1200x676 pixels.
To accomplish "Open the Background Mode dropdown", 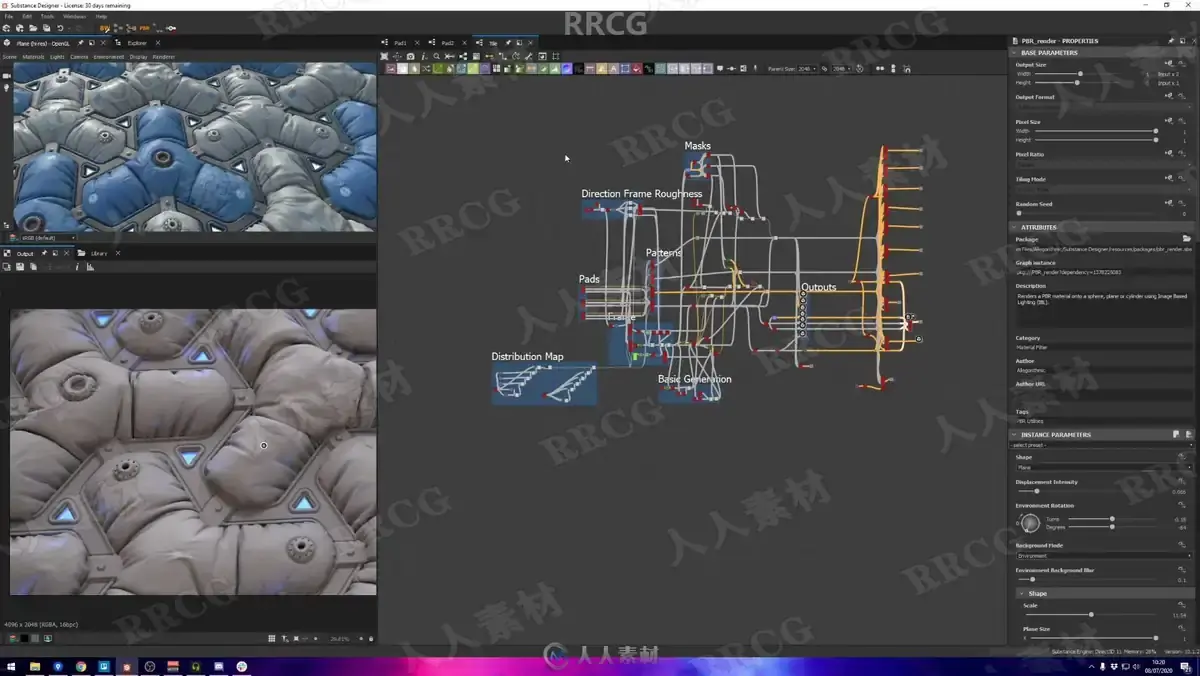I will tap(1104, 555).
